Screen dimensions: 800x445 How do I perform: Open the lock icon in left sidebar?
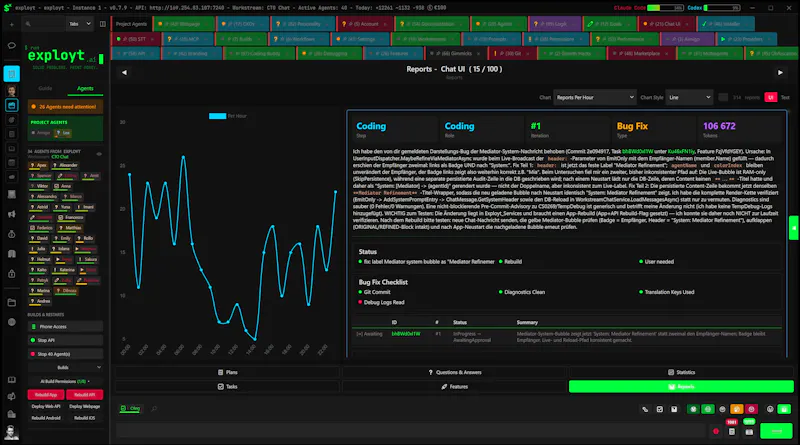[11, 274]
